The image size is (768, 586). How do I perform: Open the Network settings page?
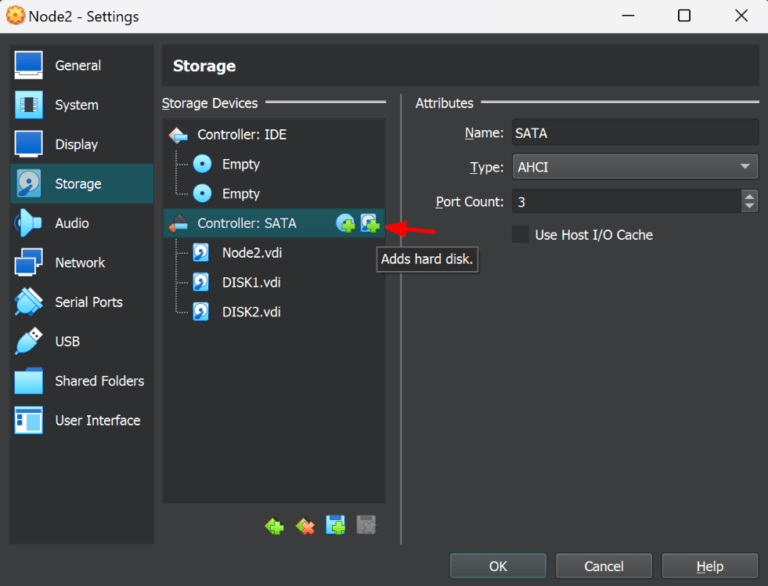(x=80, y=263)
